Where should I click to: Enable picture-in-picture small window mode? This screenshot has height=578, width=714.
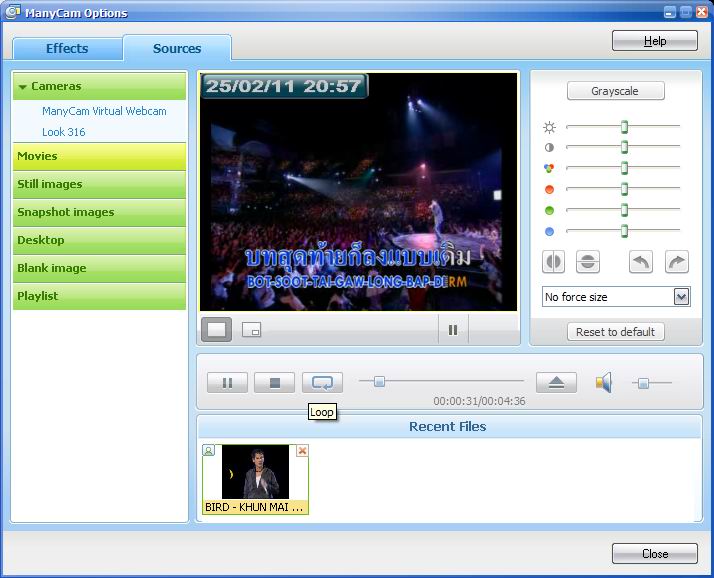pos(252,329)
